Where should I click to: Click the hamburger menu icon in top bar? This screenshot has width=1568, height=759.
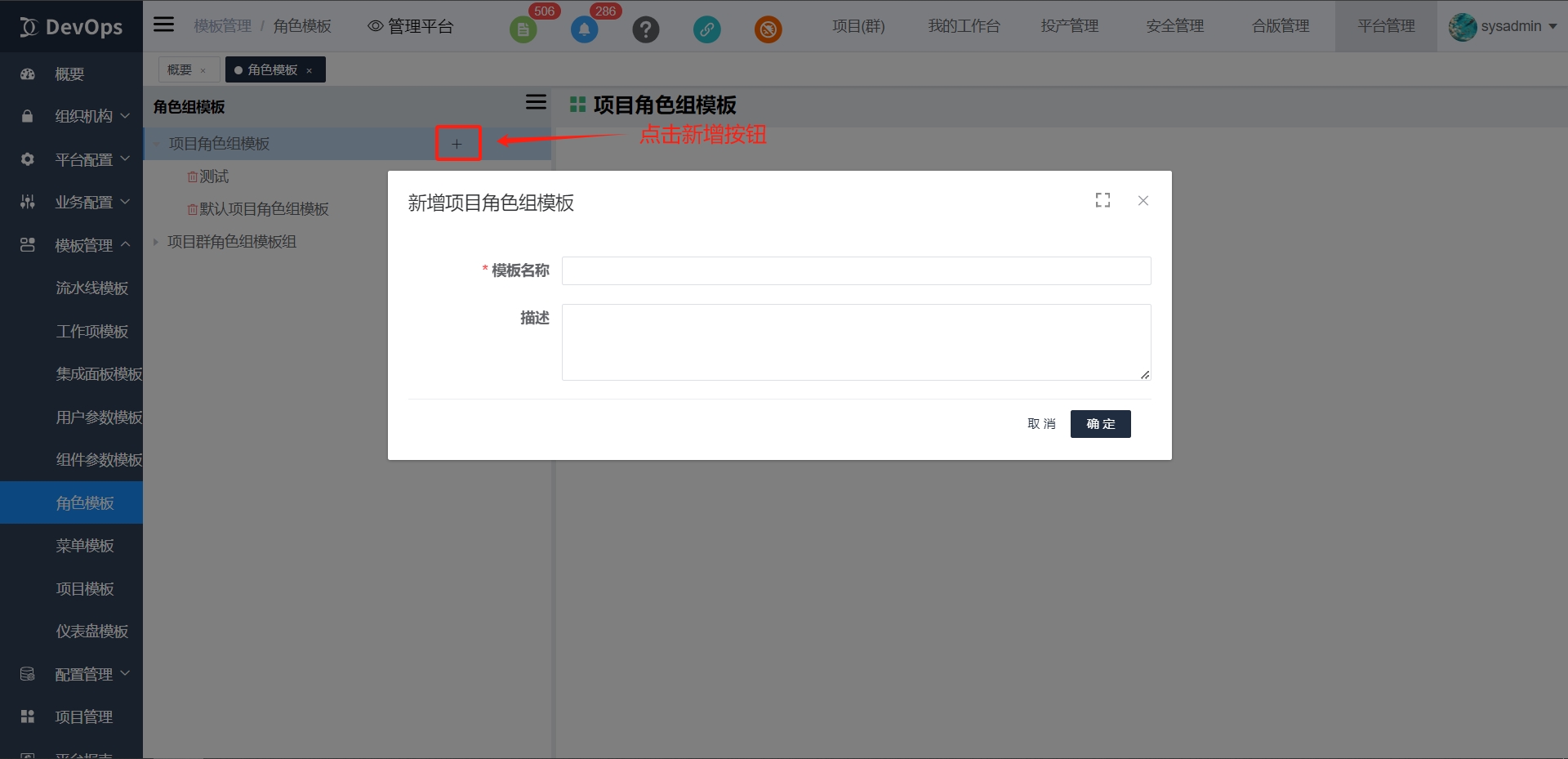point(164,25)
